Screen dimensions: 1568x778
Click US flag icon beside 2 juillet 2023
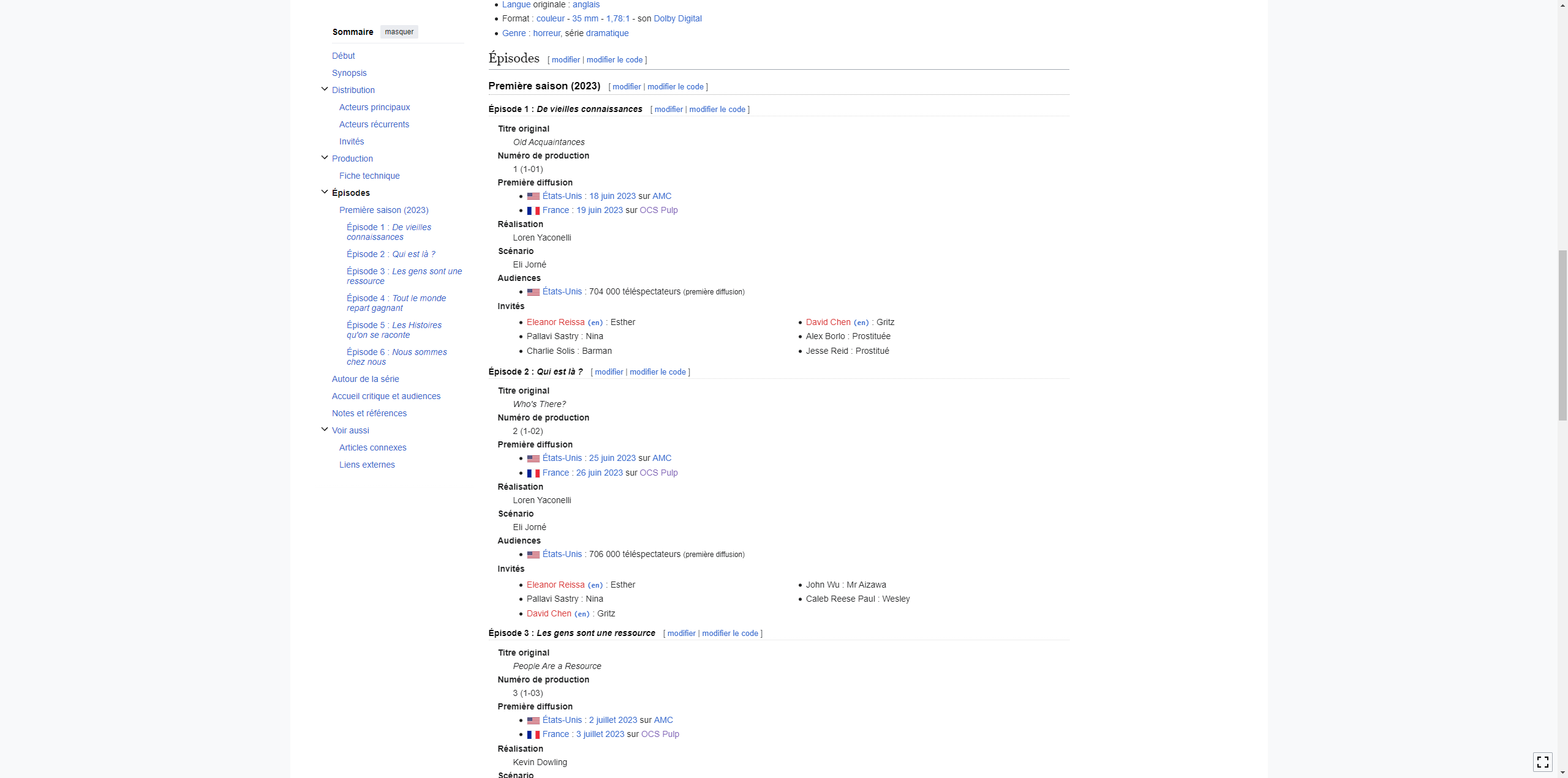533,720
